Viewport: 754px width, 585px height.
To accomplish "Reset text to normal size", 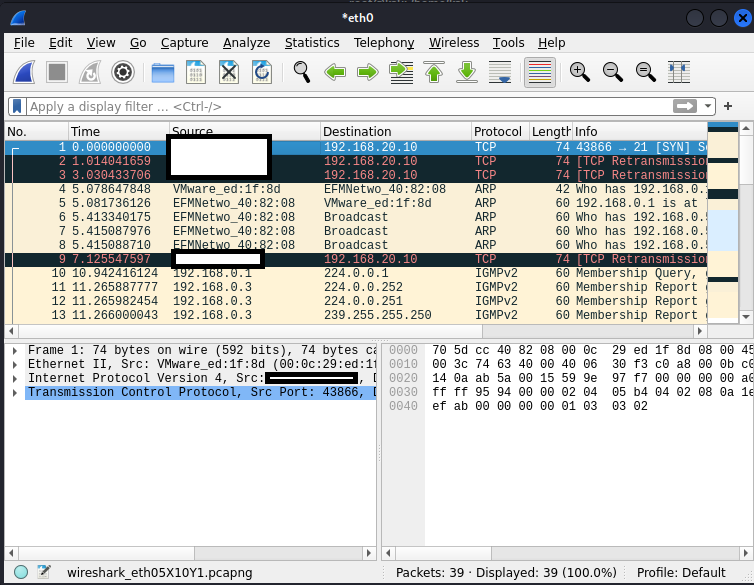I will (645, 73).
